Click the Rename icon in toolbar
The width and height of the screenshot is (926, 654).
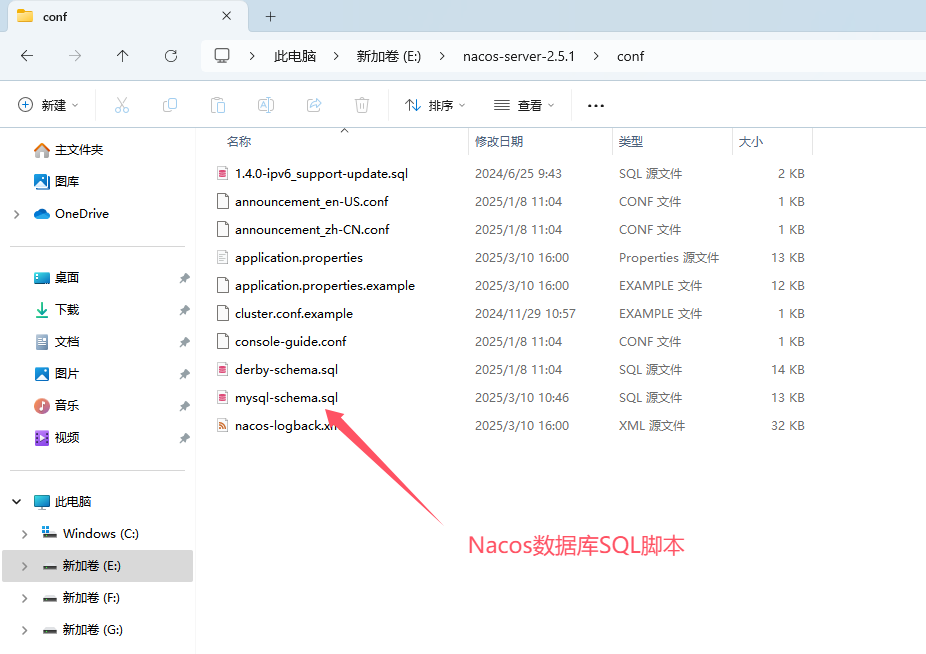(266, 105)
